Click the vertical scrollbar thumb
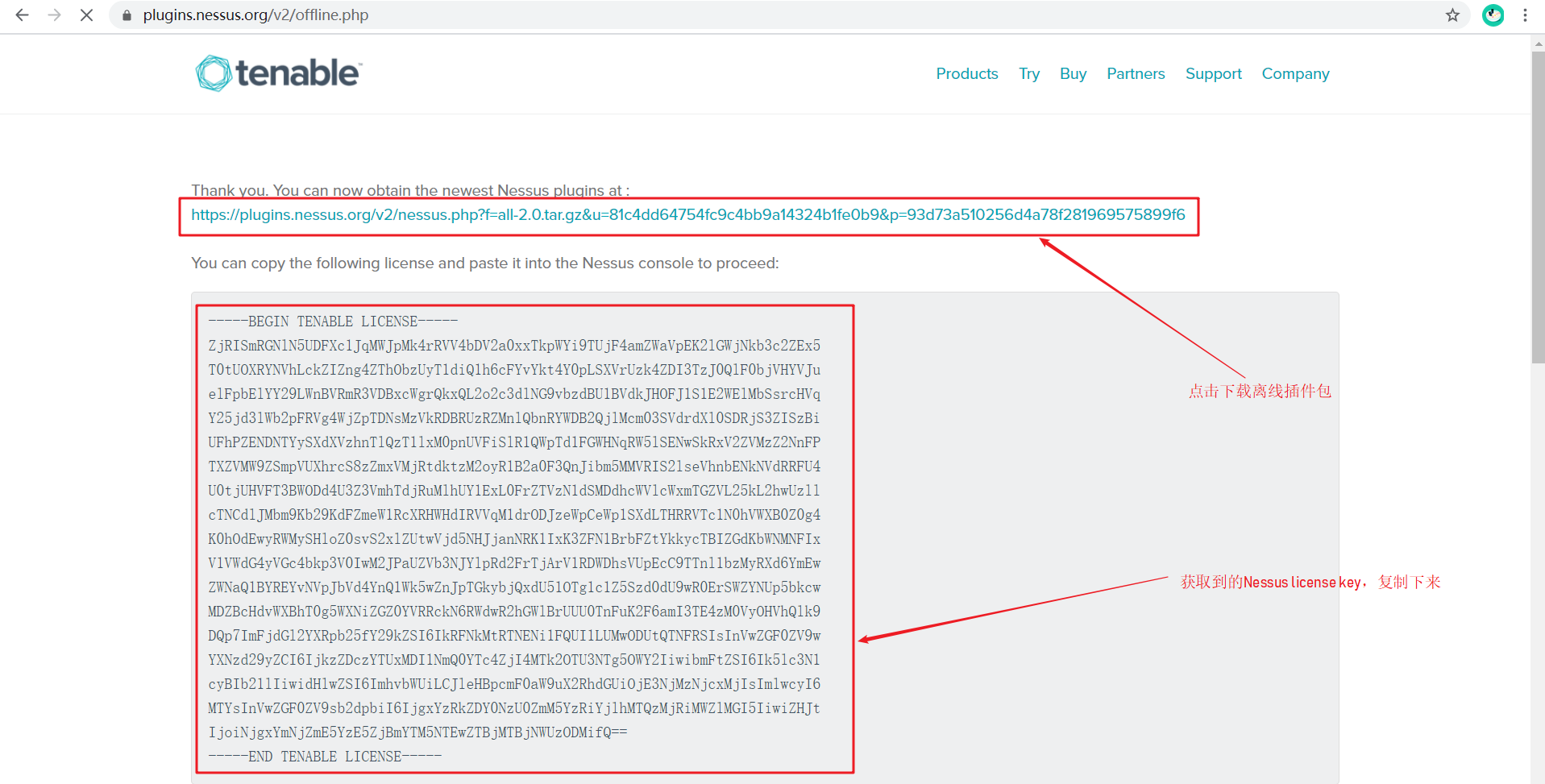Image resolution: width=1545 pixels, height=784 pixels. (1538, 207)
